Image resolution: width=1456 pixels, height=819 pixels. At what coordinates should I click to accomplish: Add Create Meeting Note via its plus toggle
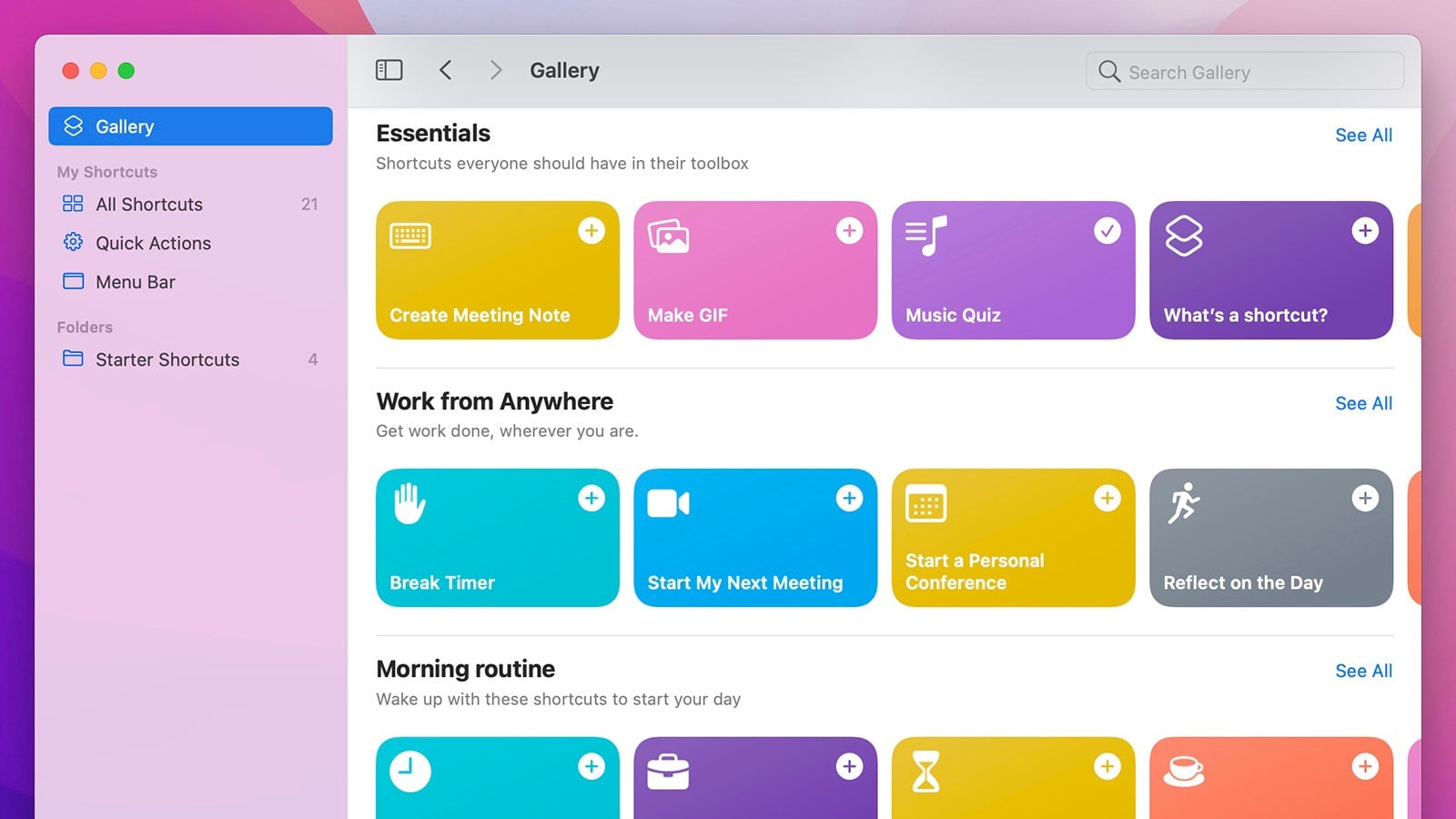click(x=591, y=231)
